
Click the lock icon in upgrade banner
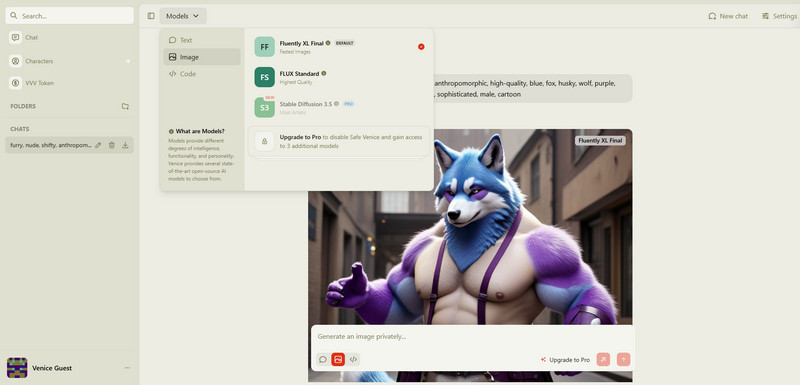pos(264,141)
